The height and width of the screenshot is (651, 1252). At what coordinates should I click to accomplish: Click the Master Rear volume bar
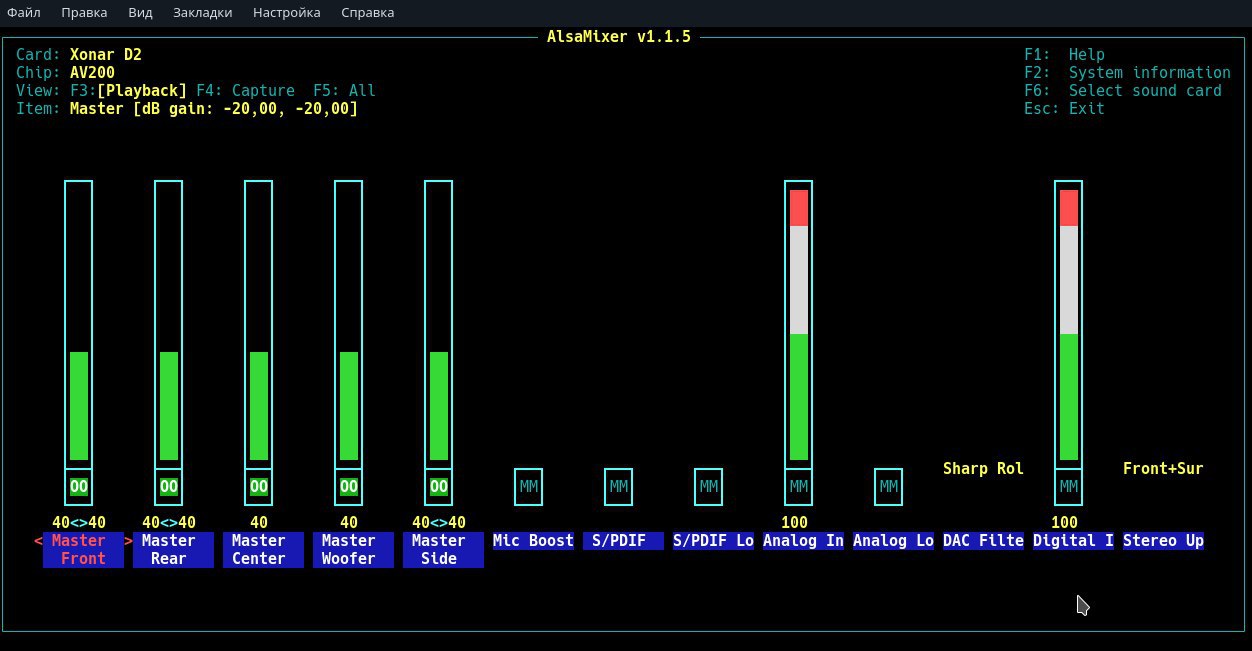(x=169, y=324)
